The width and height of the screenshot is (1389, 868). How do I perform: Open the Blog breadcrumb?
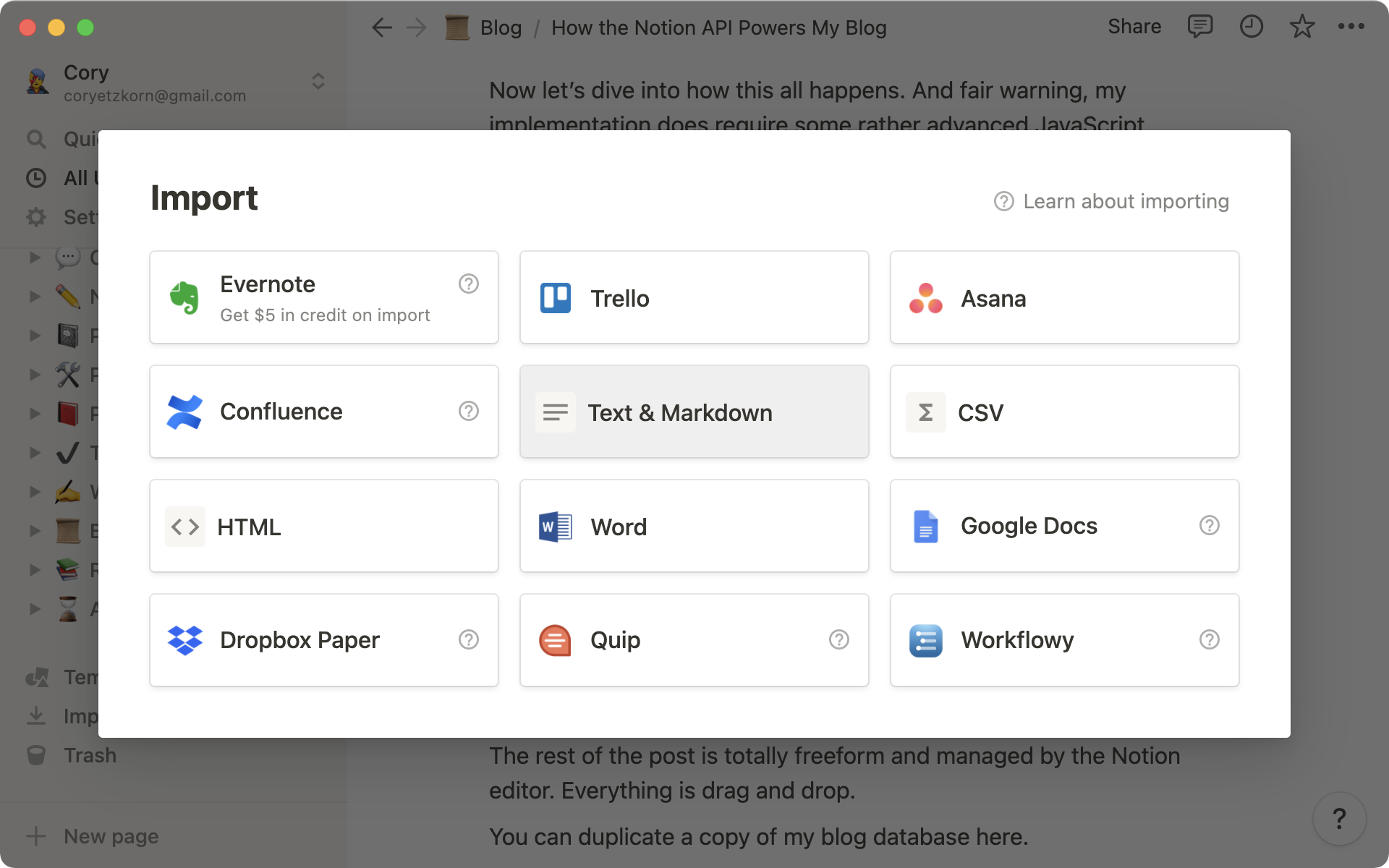point(484,27)
